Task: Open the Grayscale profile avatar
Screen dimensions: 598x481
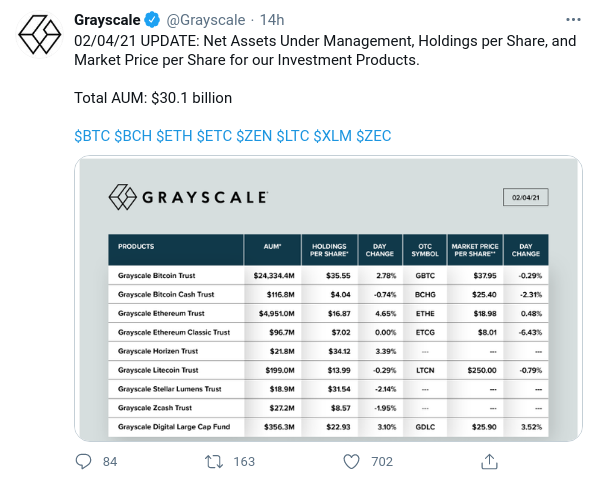Action: (x=40, y=35)
